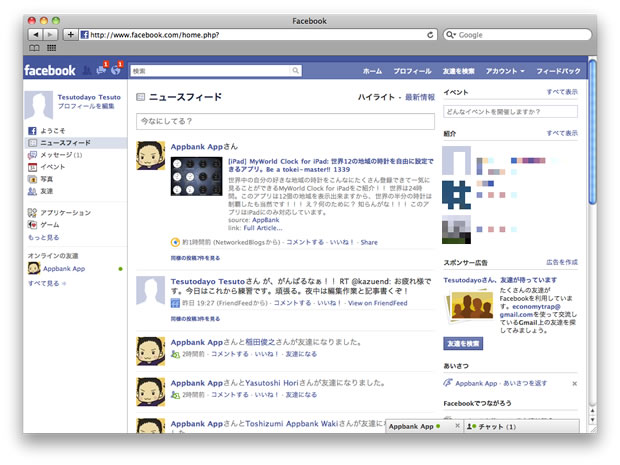The width and height of the screenshot is (620, 465).
Task: Click Appbank App avatar on the MyWorld Clock post
Action: 151,156
